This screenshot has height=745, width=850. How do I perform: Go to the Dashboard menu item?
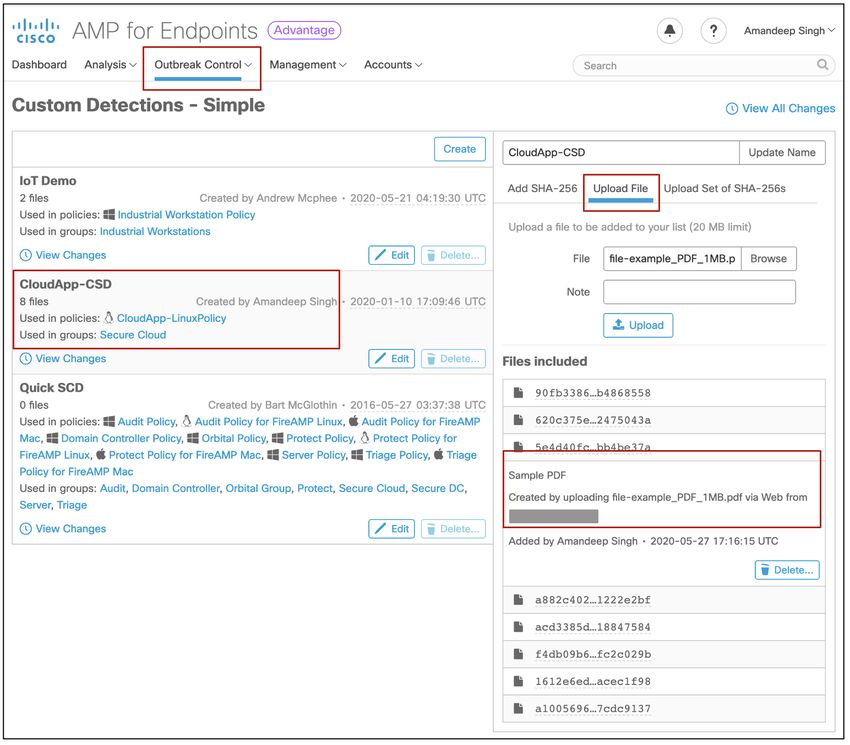pyautogui.click(x=39, y=65)
